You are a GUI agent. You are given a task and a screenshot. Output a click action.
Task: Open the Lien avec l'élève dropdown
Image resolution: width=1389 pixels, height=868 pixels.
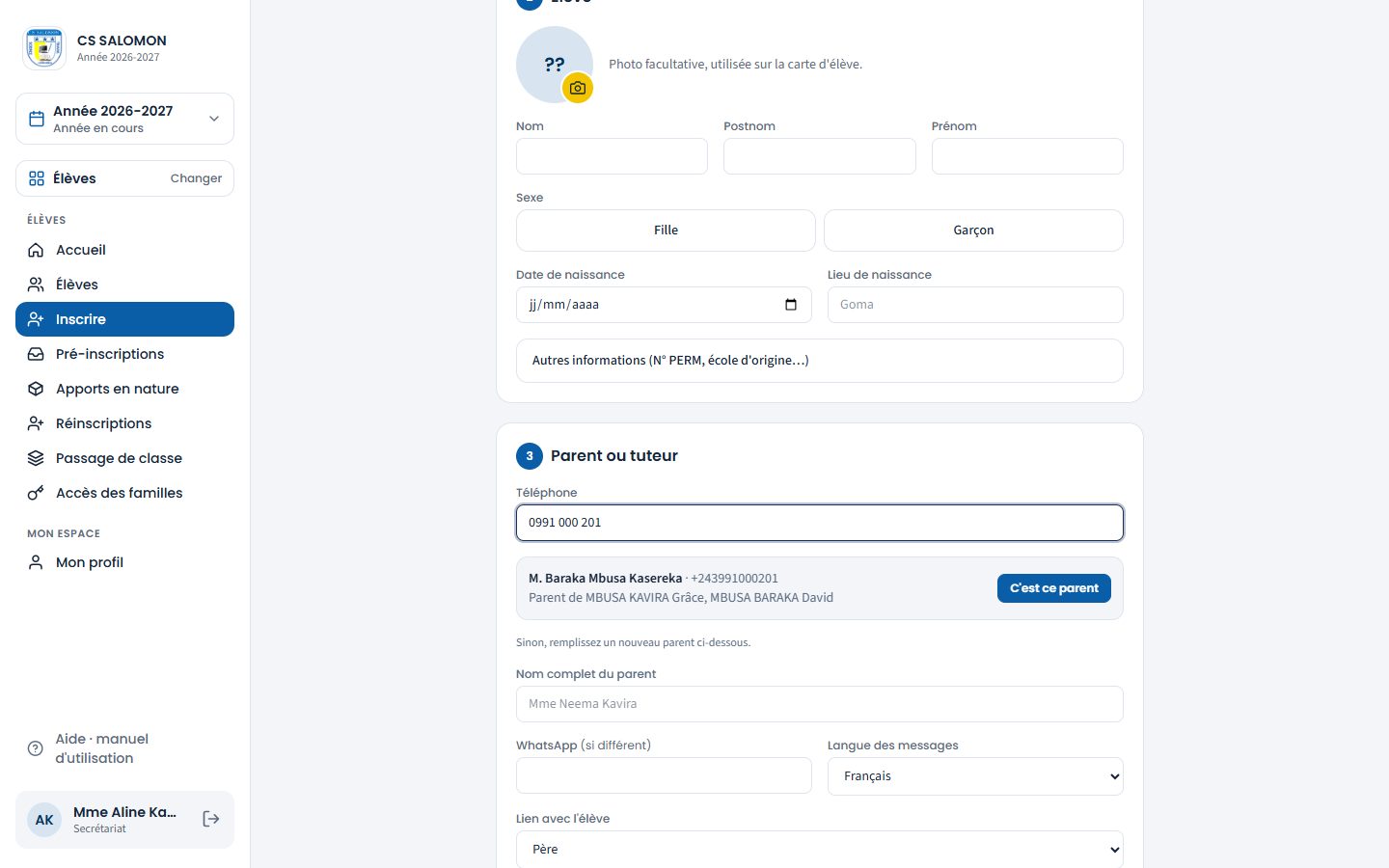[x=820, y=850]
